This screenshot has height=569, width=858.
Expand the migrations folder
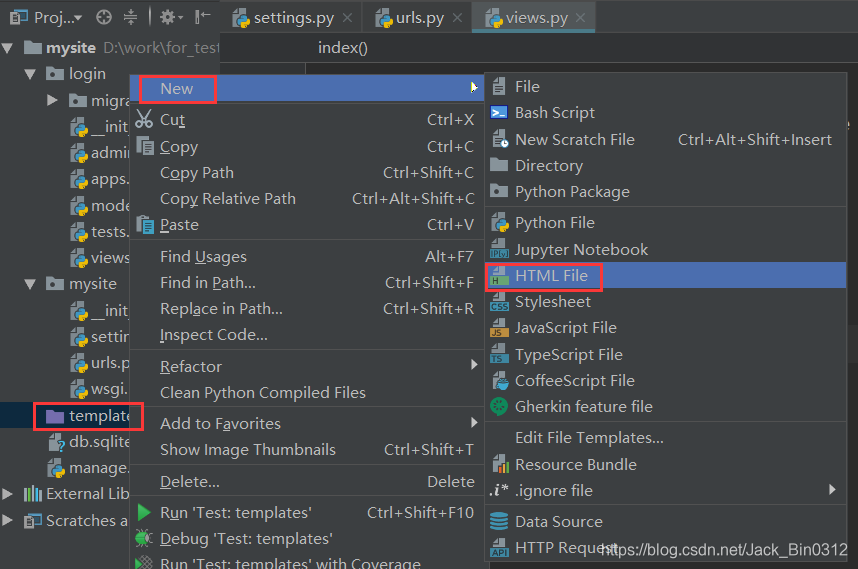click(x=53, y=100)
